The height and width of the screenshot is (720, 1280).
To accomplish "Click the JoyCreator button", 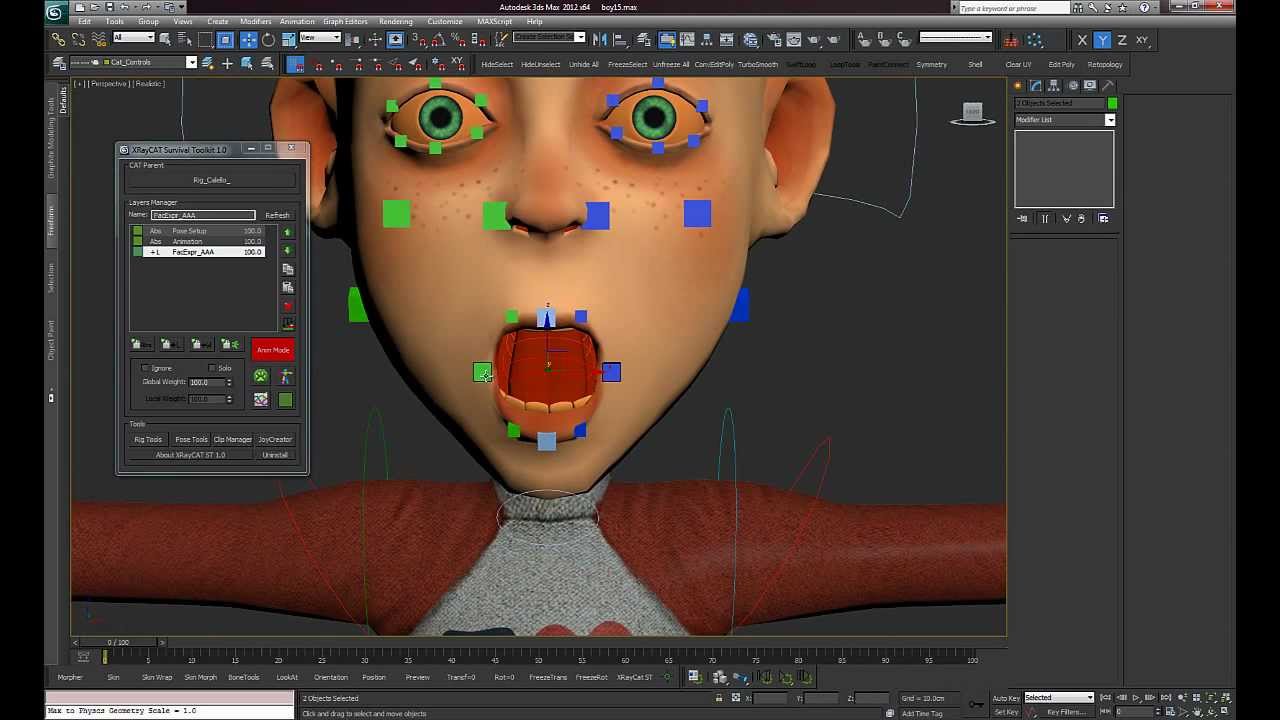I will (275, 440).
